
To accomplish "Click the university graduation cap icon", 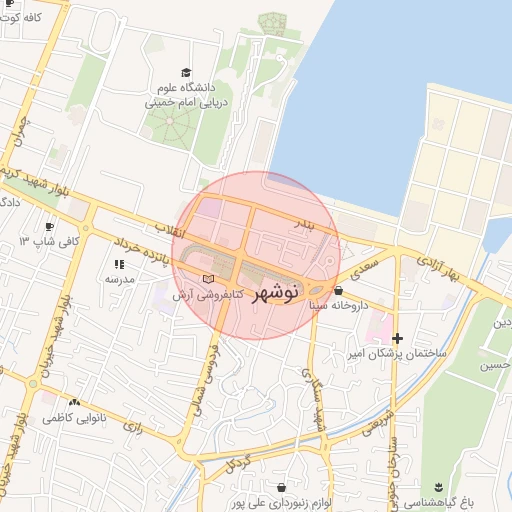I will (x=186, y=73).
